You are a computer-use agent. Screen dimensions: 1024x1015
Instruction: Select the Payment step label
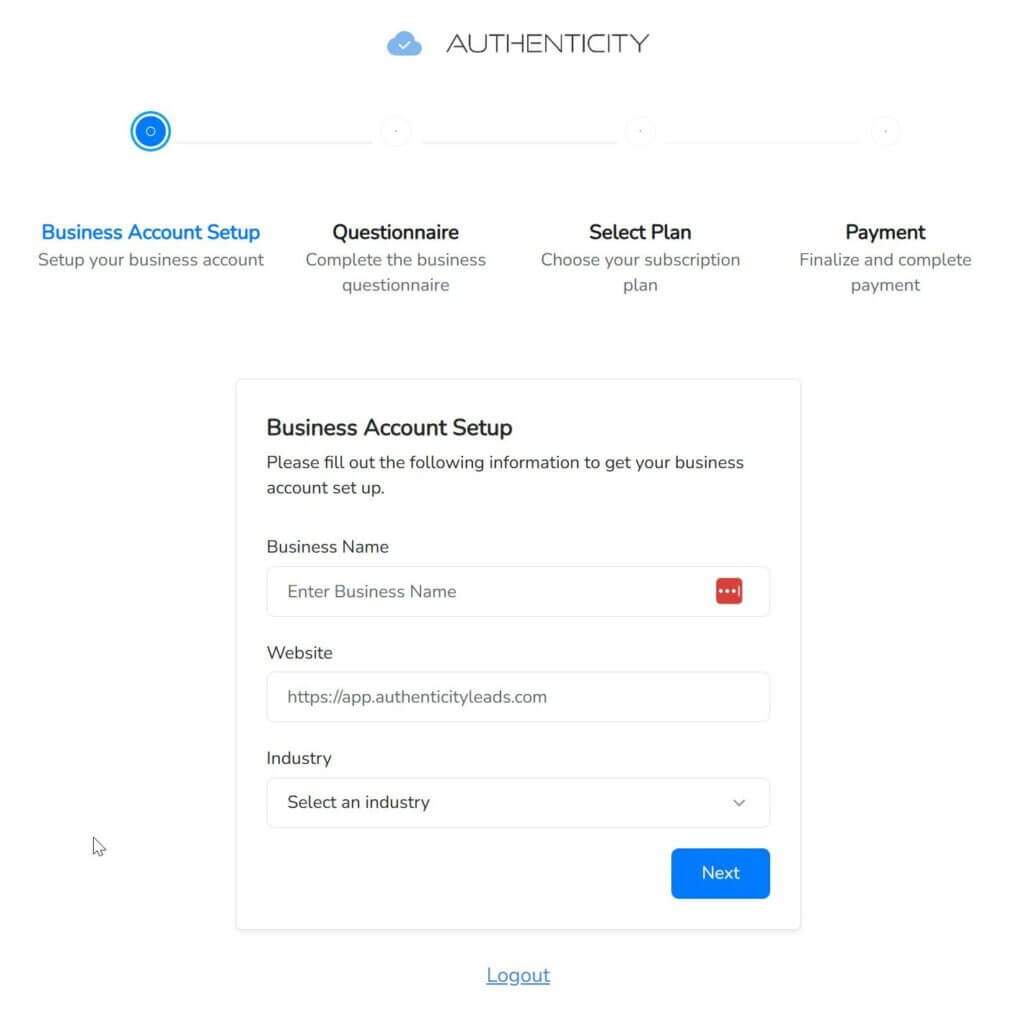885,232
